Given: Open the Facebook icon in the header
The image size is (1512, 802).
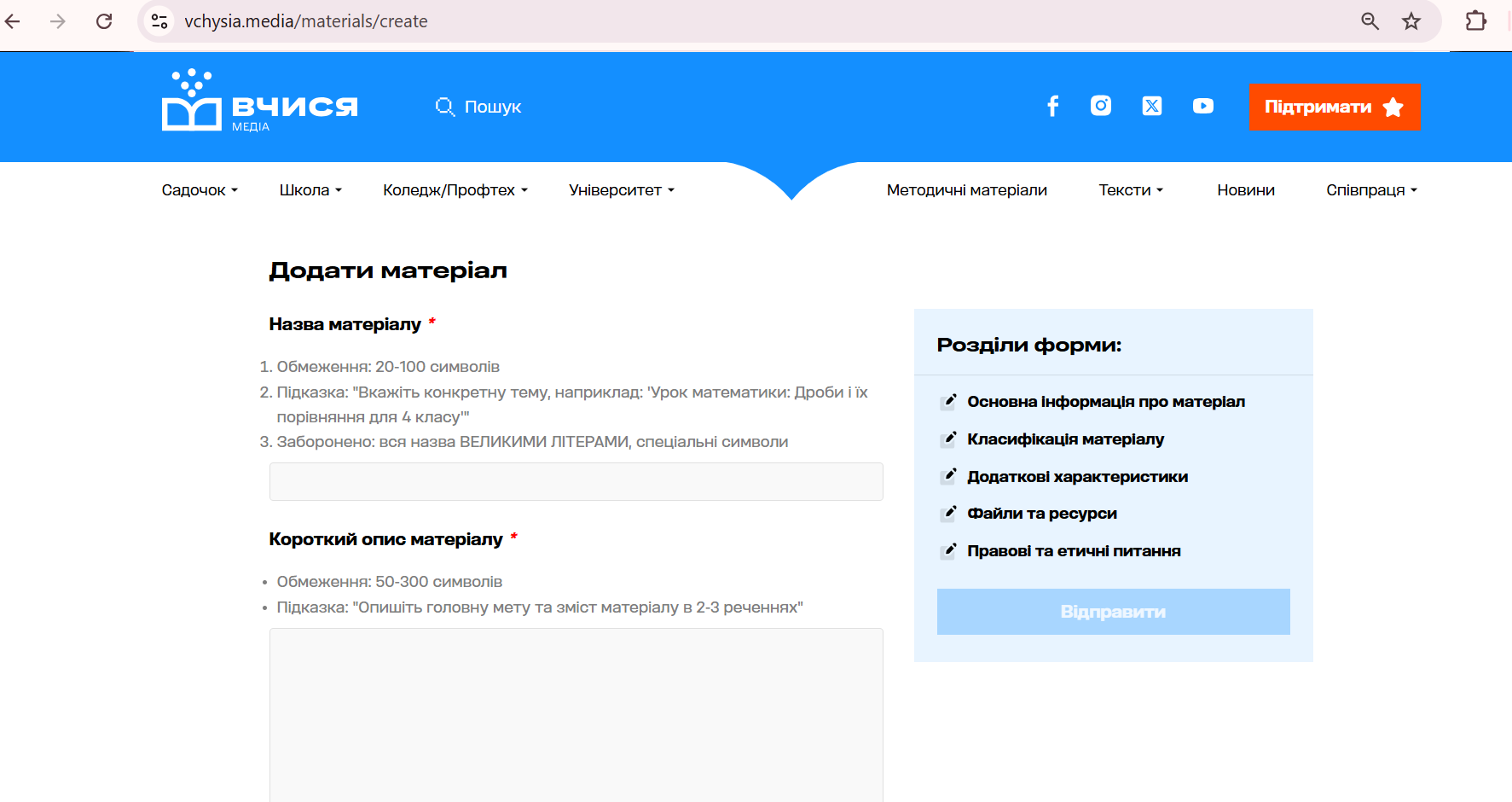Looking at the screenshot, I should 1053,106.
